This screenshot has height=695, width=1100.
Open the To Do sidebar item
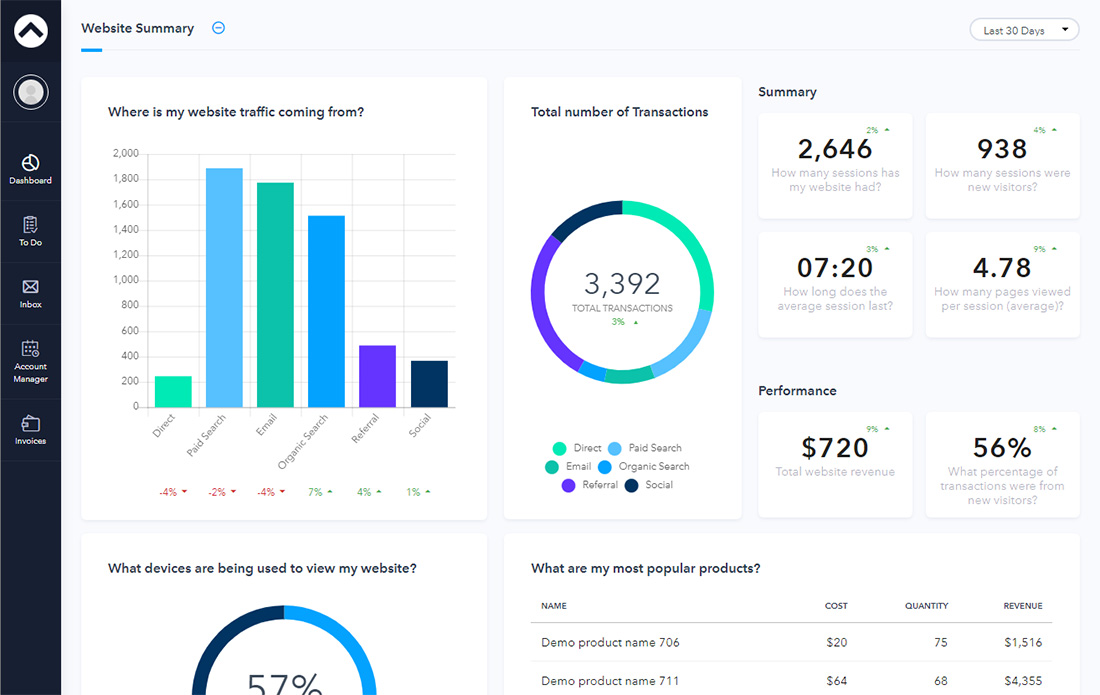point(30,231)
